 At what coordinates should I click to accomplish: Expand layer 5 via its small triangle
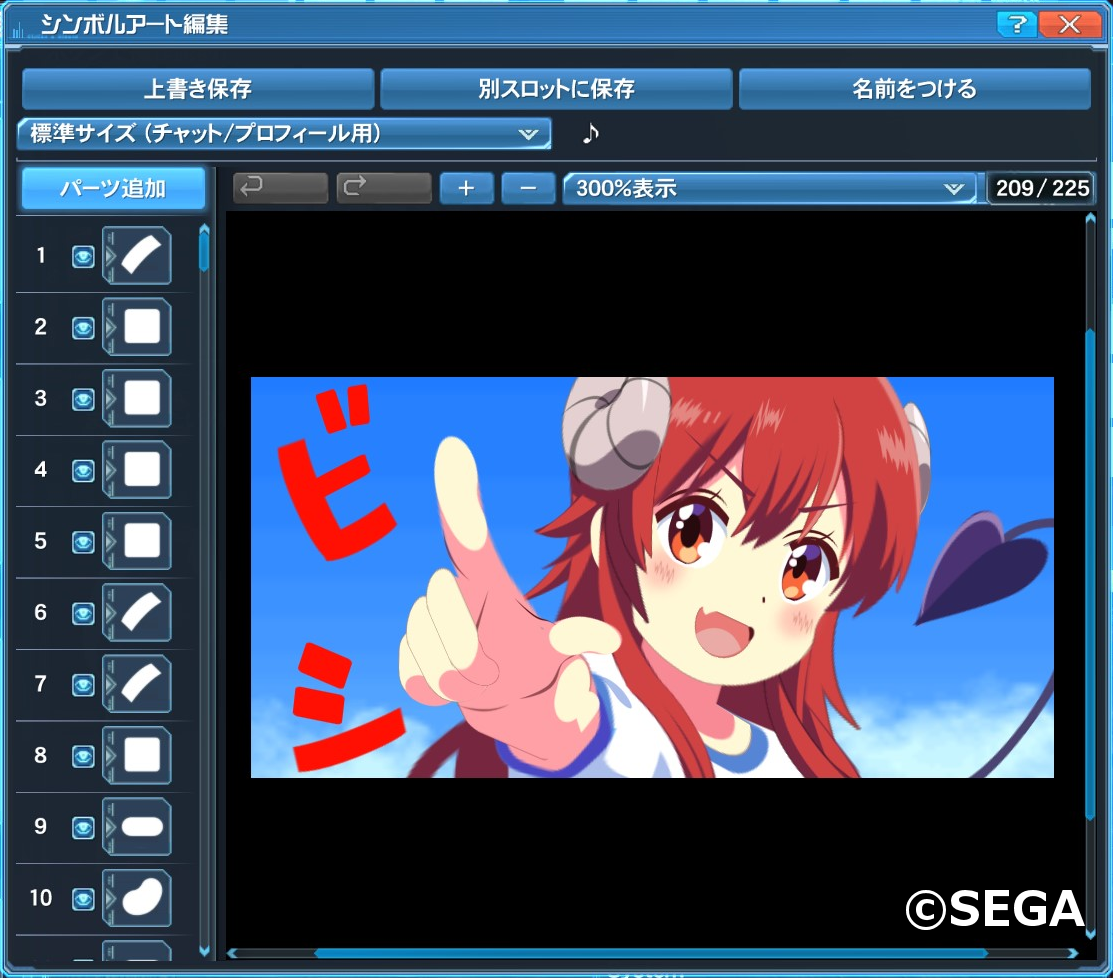pos(109,541)
